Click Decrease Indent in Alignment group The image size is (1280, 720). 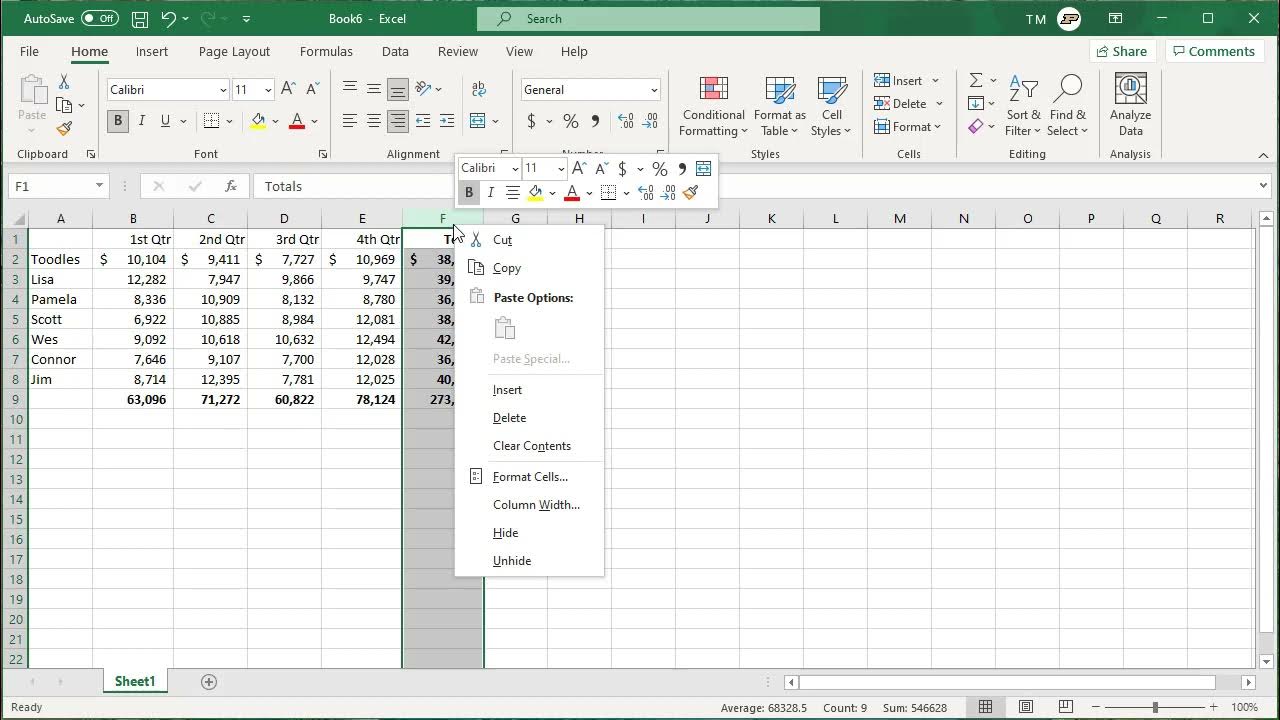(423, 121)
